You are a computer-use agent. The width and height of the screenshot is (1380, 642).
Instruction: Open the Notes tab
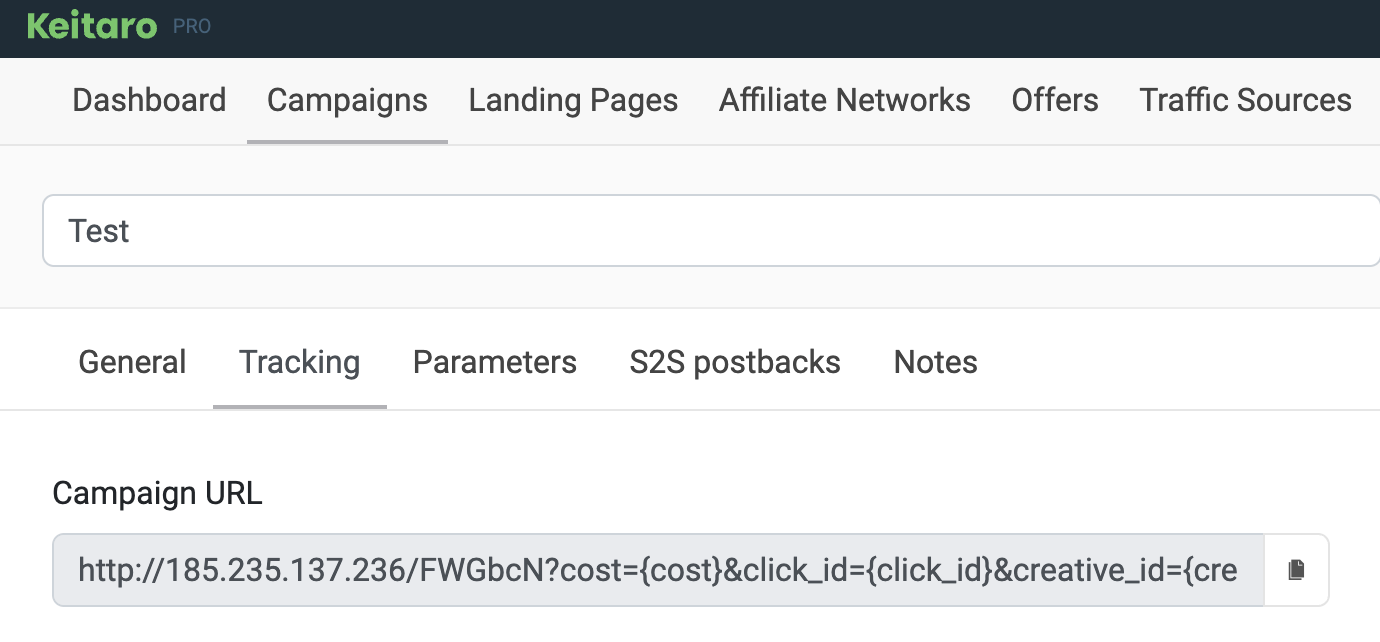[x=935, y=362]
